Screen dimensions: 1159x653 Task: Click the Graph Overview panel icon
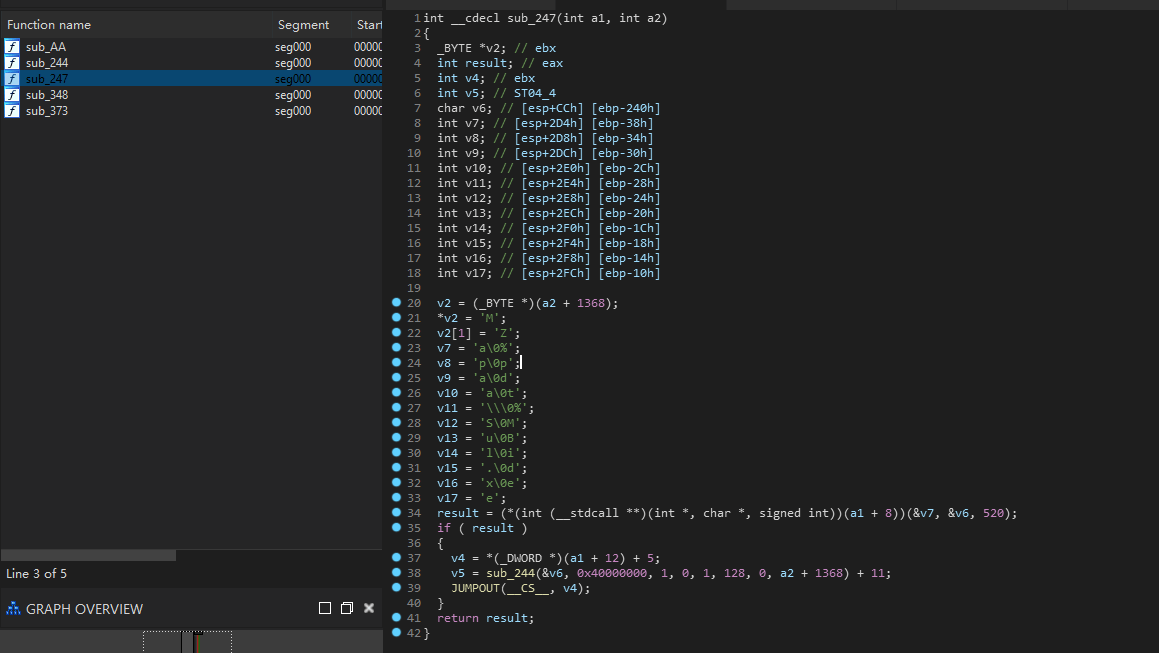(x=13, y=609)
